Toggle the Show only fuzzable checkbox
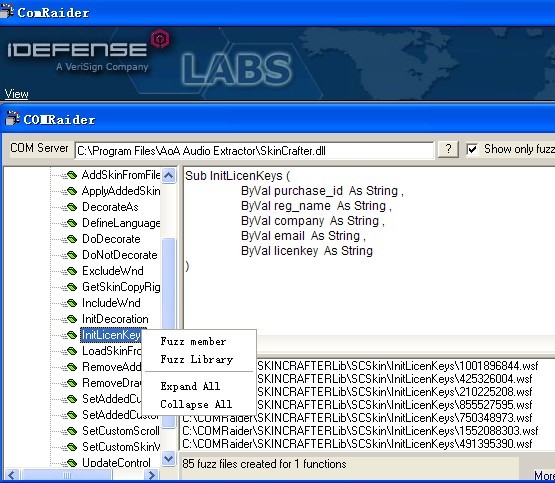Screen dimensions: 555x483 click(472, 149)
